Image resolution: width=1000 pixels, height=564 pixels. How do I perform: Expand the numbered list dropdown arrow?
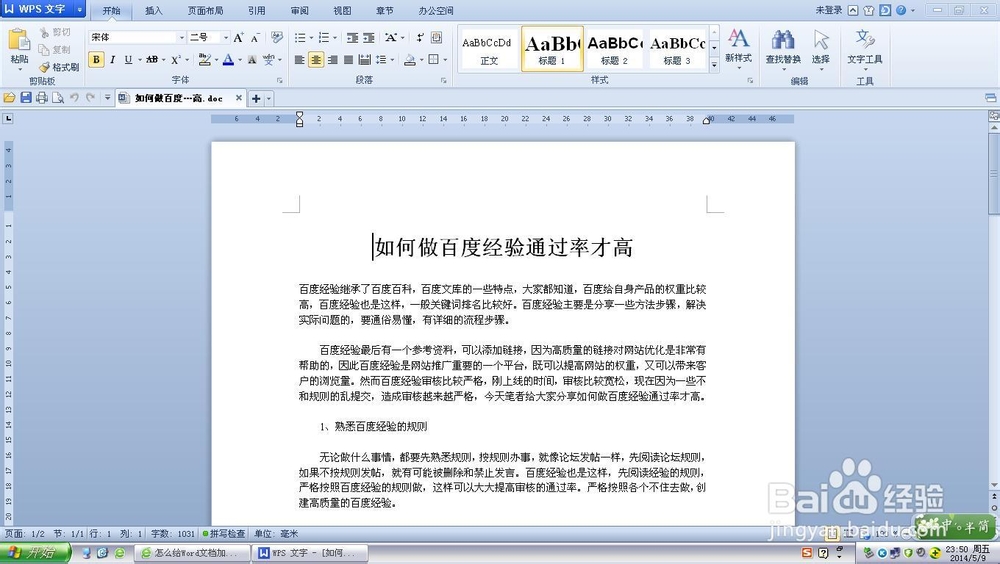pos(335,38)
